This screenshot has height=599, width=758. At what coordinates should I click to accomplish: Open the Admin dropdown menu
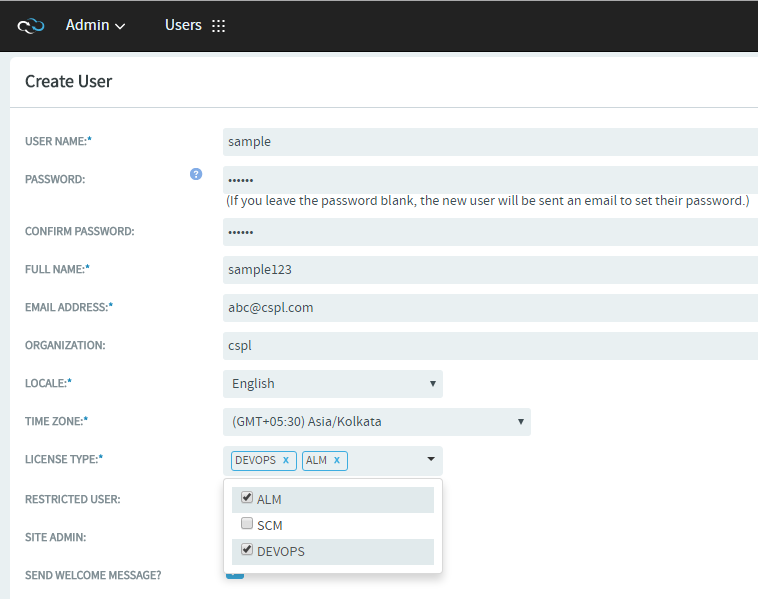[x=95, y=25]
